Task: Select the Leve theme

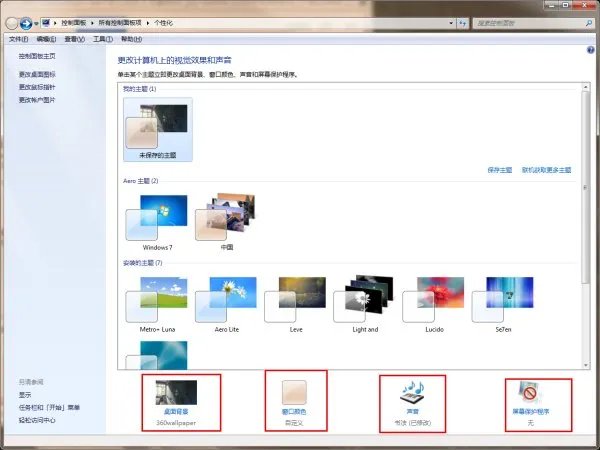Action: (296, 304)
